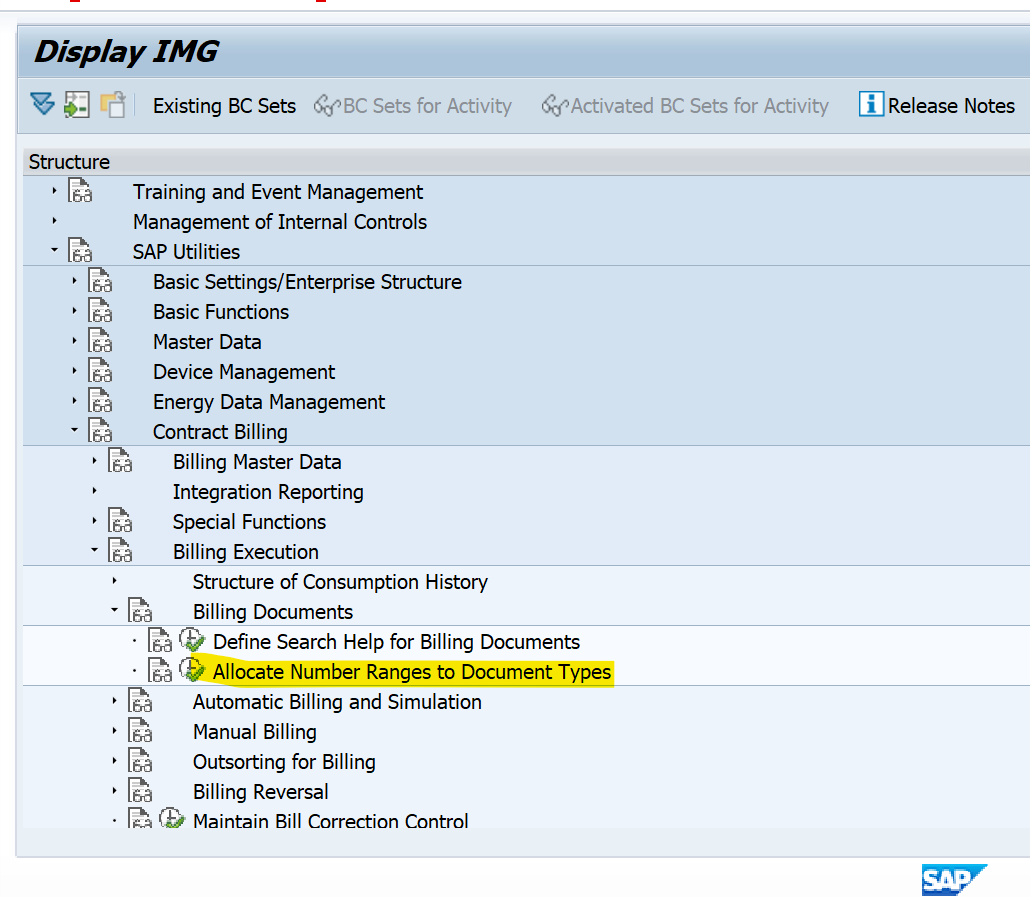This screenshot has width=1030, height=897.
Task: Open documentation icon for Billing Master Data
Action: [120, 461]
